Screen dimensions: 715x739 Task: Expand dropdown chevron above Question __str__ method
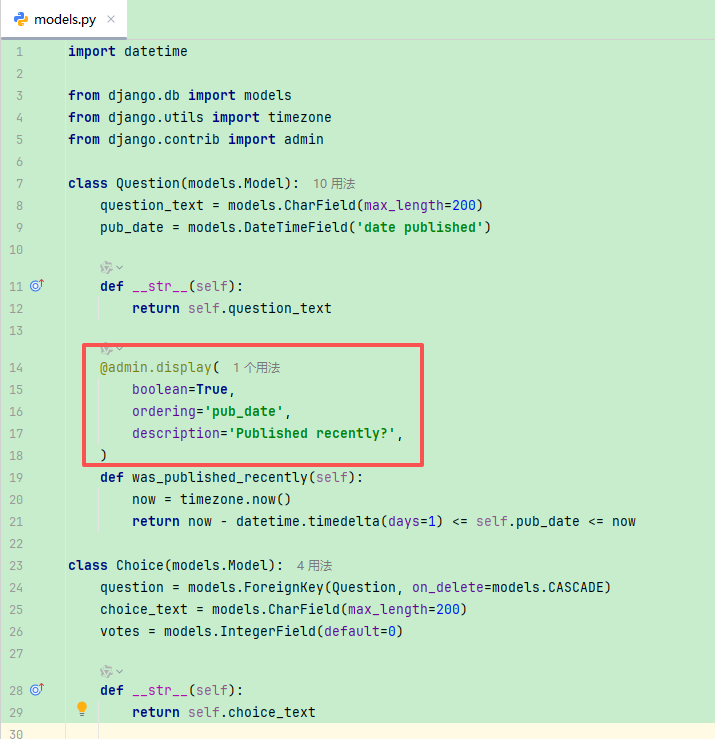click(120, 268)
